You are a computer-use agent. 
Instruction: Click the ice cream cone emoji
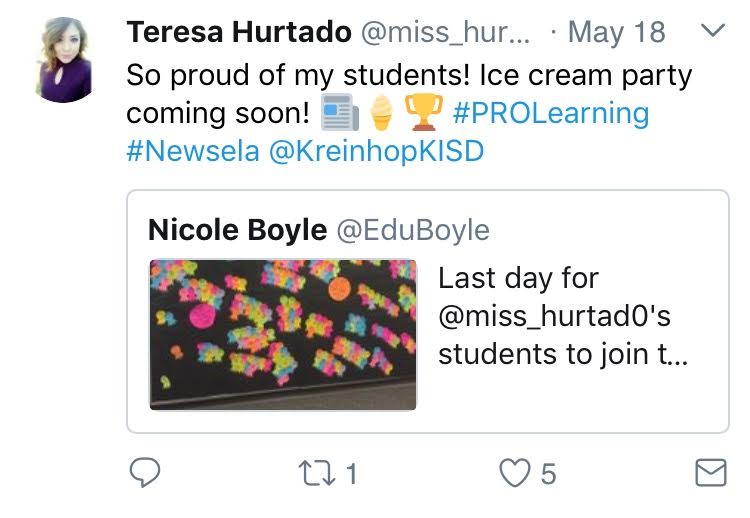[380, 114]
